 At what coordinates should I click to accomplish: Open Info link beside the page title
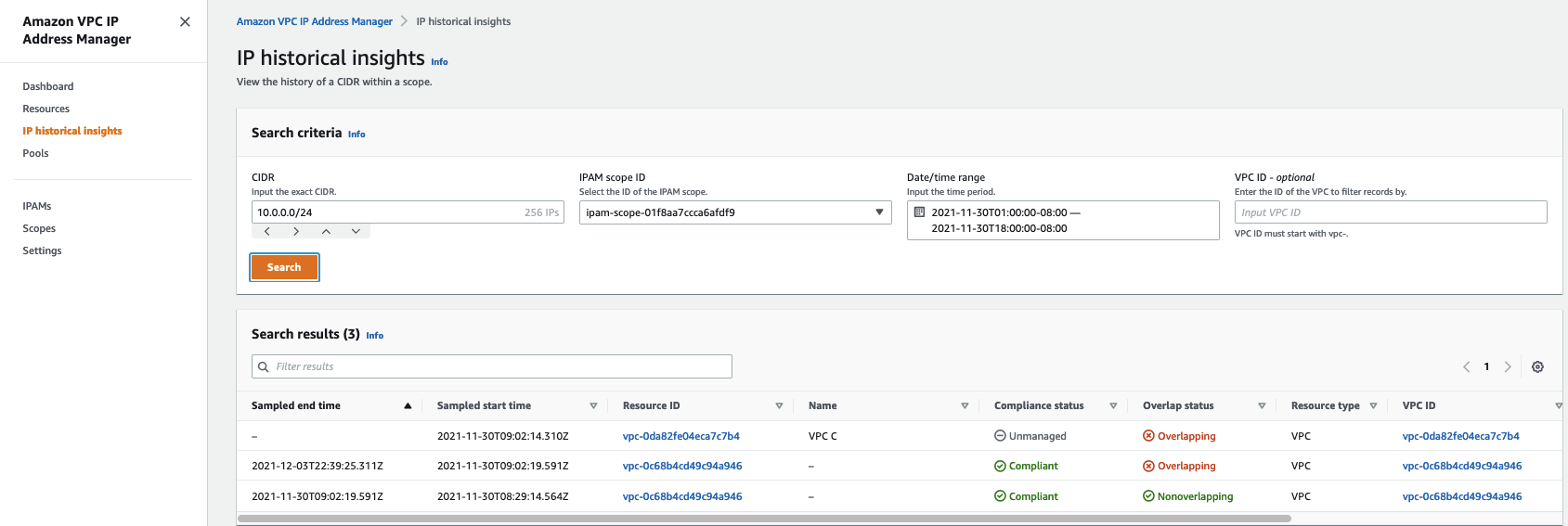(439, 62)
